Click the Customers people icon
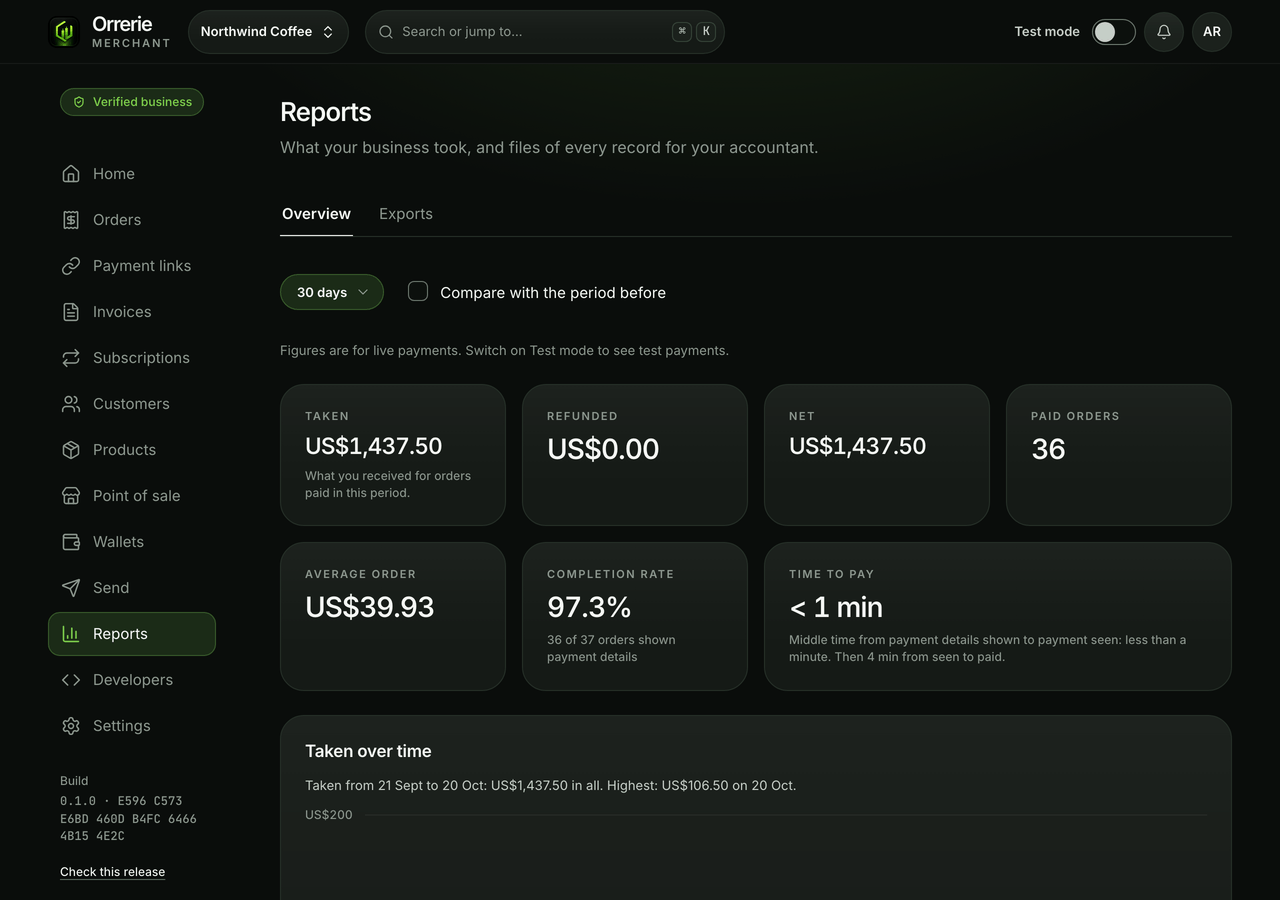This screenshot has width=1280, height=900. (71, 404)
